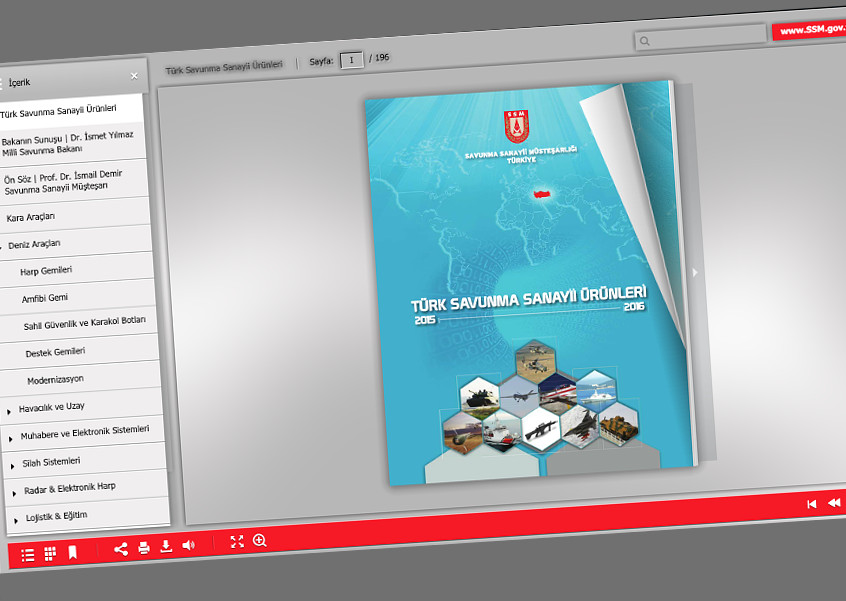Image resolution: width=846 pixels, height=601 pixels.
Task: Click the zoom in magnifier icon
Action: [260, 540]
